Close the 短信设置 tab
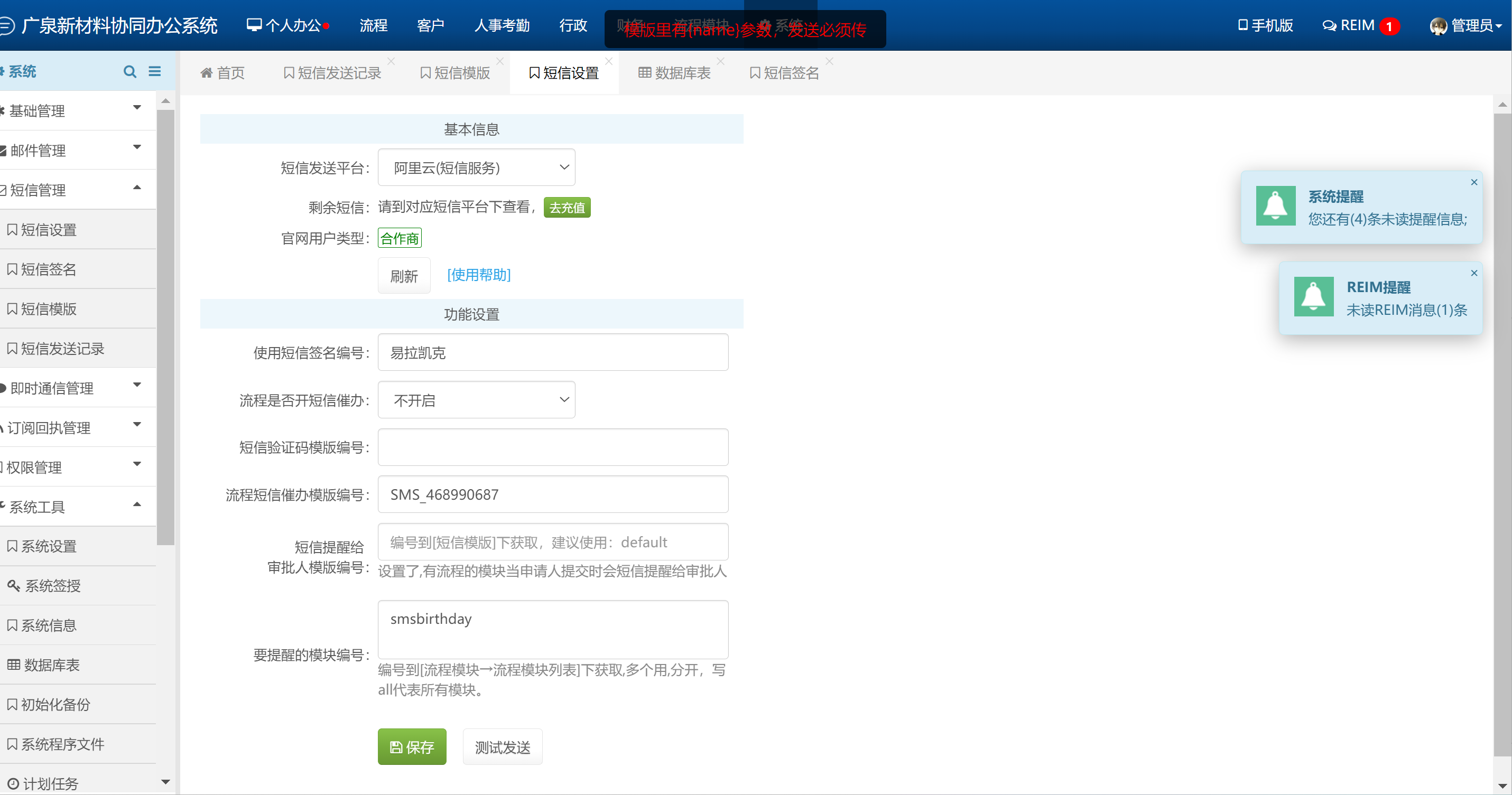Screen dimensions: 1512x795 609,61
